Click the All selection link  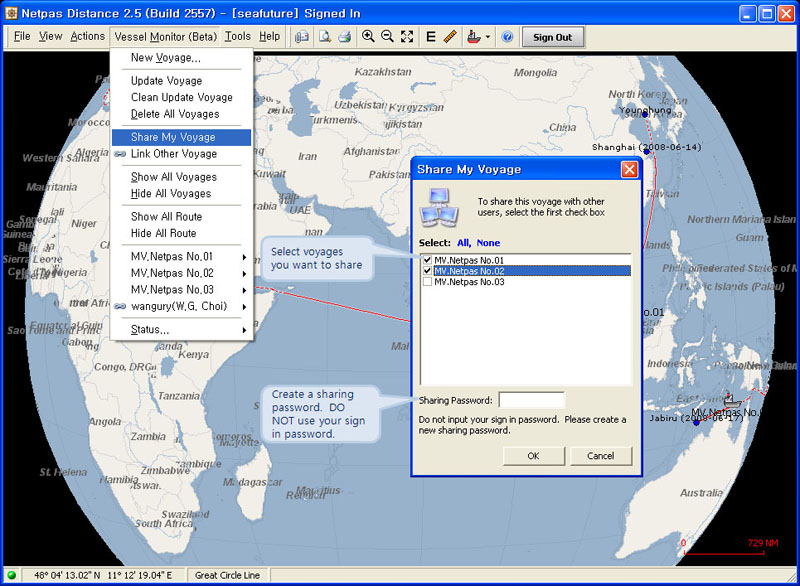pyautogui.click(x=464, y=243)
